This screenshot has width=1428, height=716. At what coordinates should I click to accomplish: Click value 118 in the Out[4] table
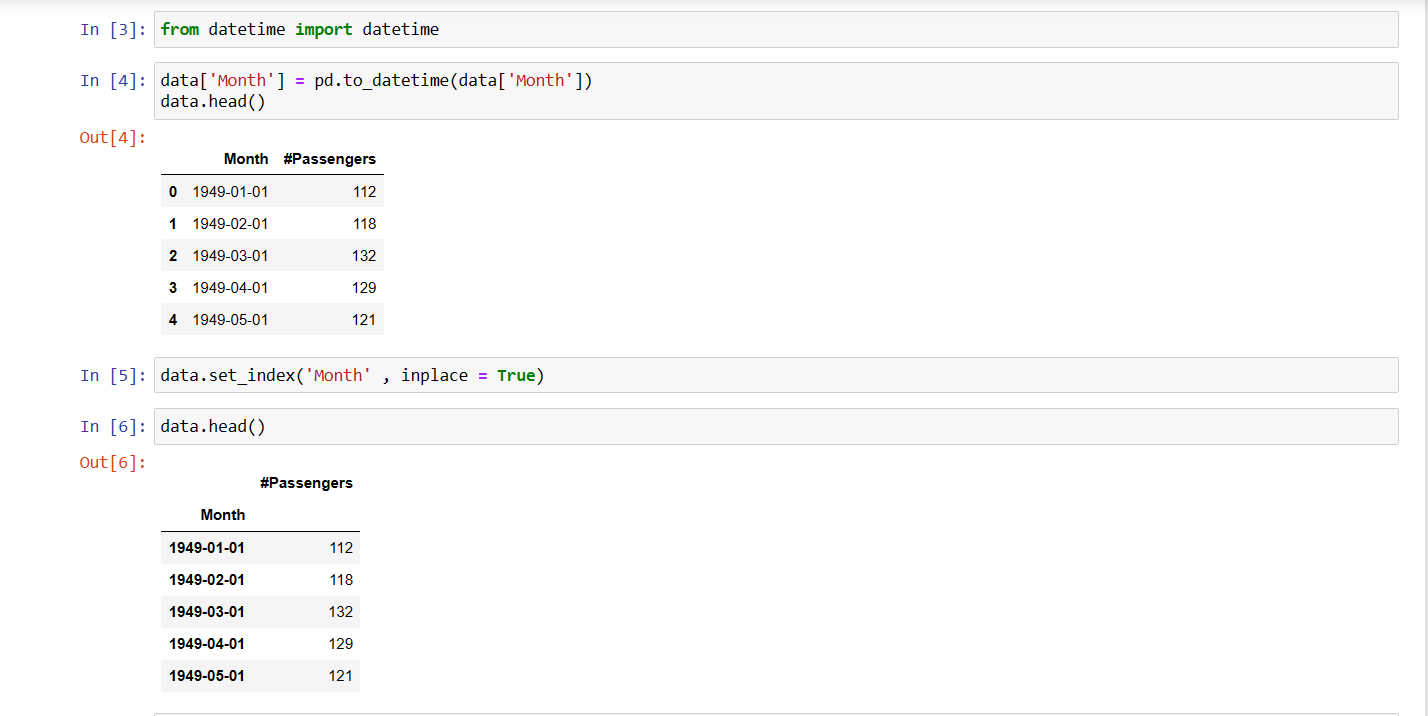364,224
